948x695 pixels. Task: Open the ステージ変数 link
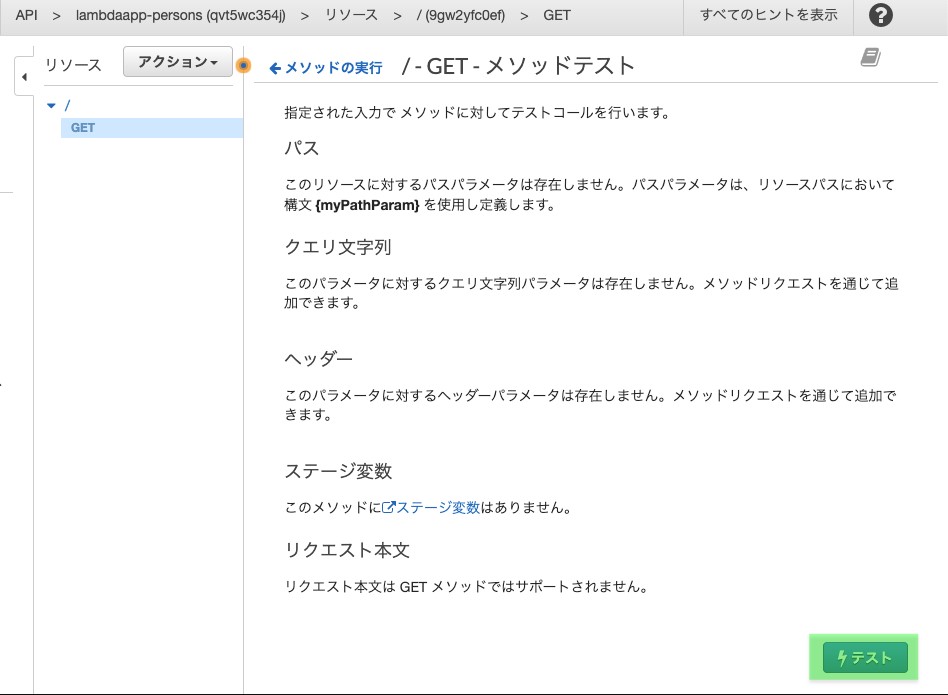pos(437,508)
